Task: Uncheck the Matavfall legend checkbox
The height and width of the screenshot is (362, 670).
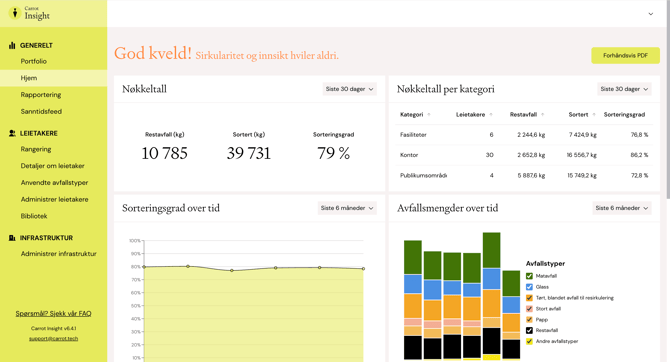Action: [529, 276]
